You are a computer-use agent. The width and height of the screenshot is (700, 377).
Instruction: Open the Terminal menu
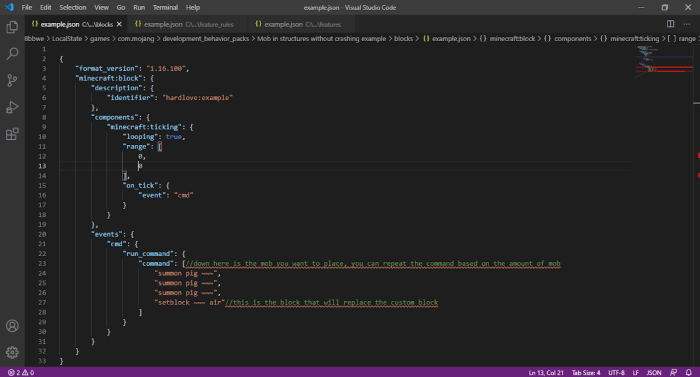click(x=165, y=7)
